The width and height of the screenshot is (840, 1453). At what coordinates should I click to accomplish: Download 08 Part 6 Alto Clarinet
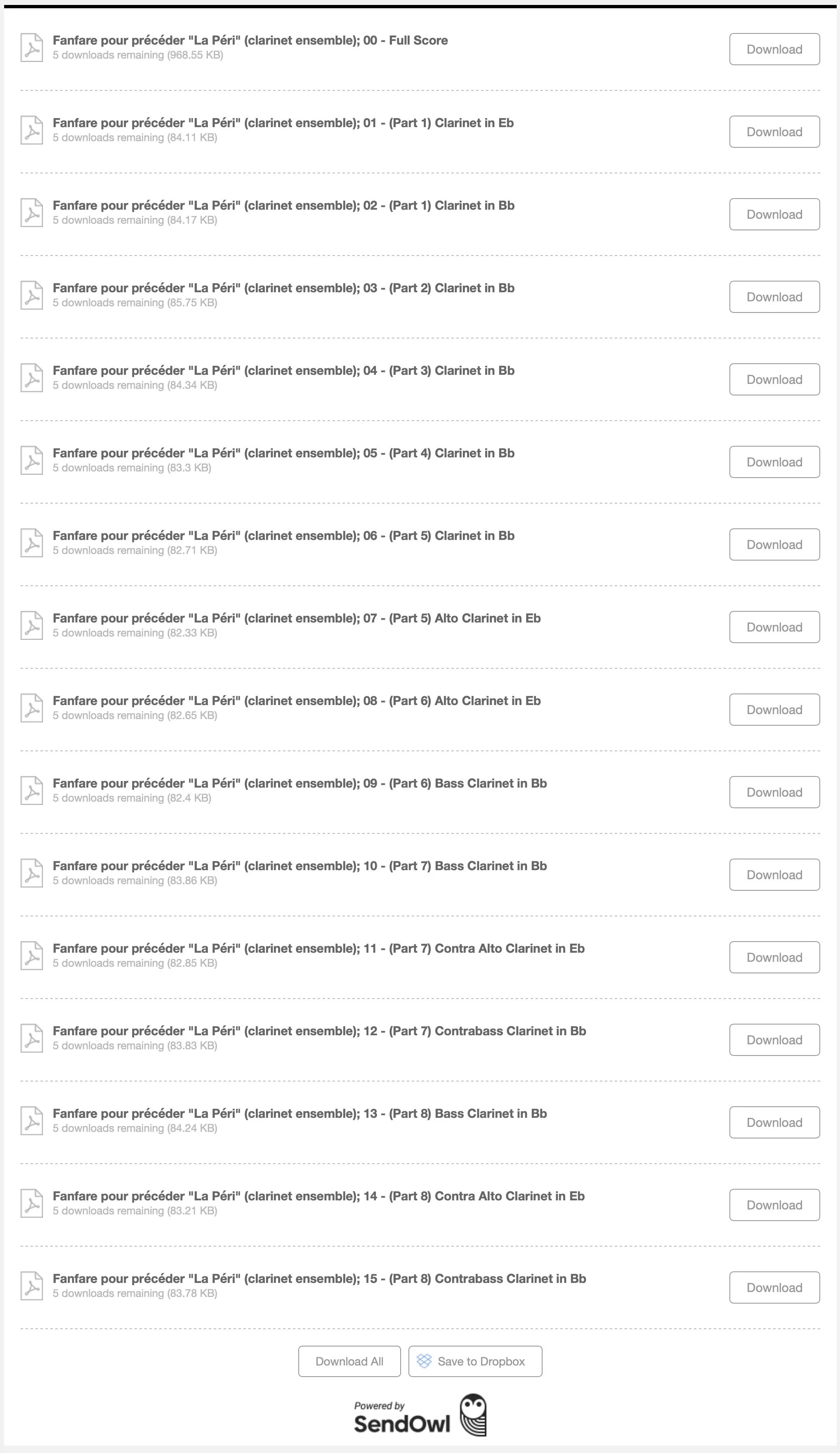[x=774, y=710]
